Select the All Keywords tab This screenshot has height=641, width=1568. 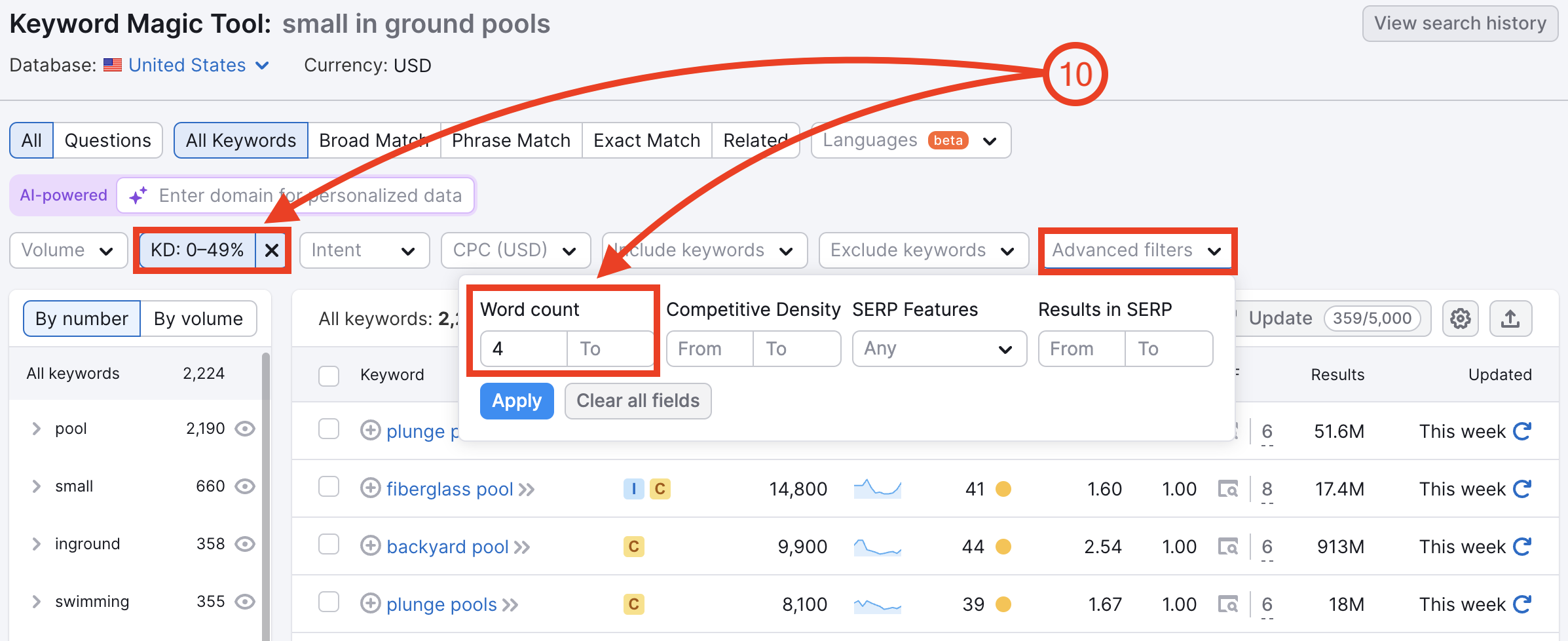(x=241, y=140)
